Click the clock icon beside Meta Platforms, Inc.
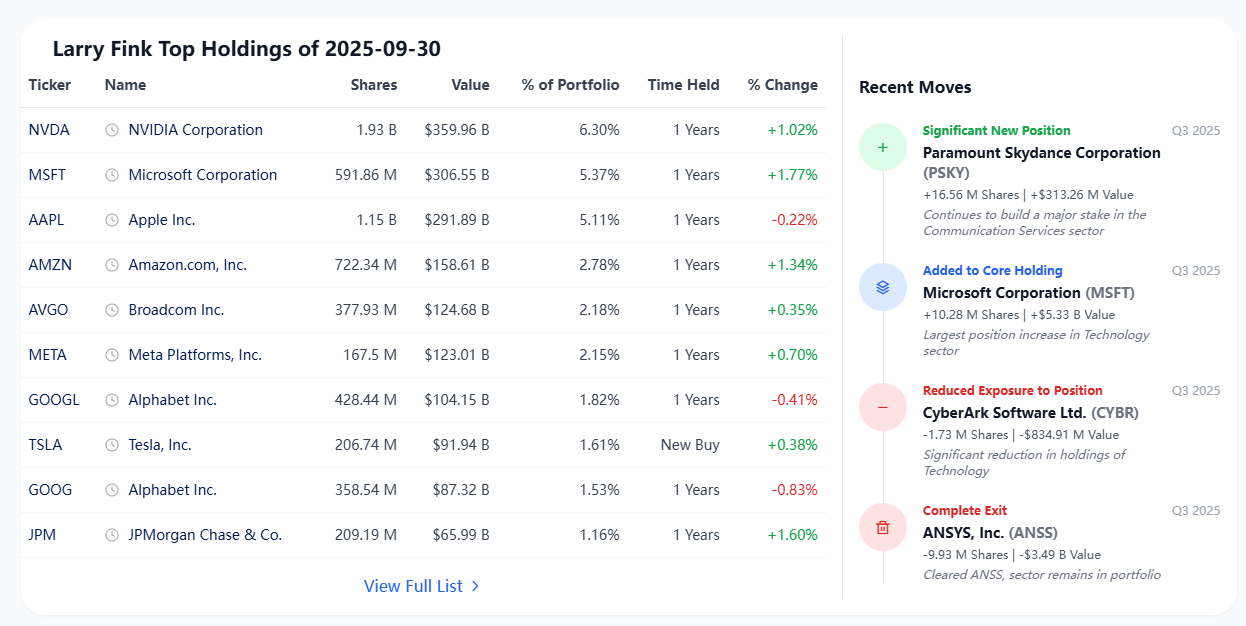This screenshot has width=1246, height=626. pyautogui.click(x=112, y=355)
